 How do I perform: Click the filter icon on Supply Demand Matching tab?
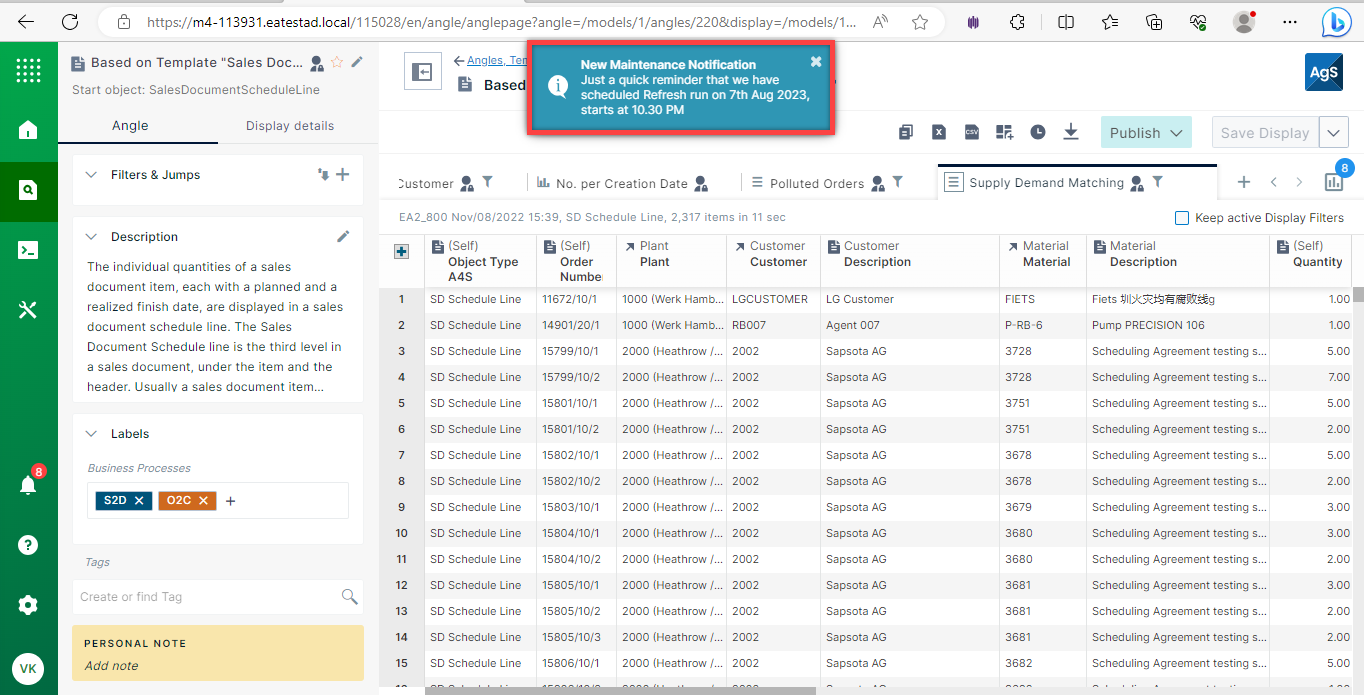point(1157,182)
